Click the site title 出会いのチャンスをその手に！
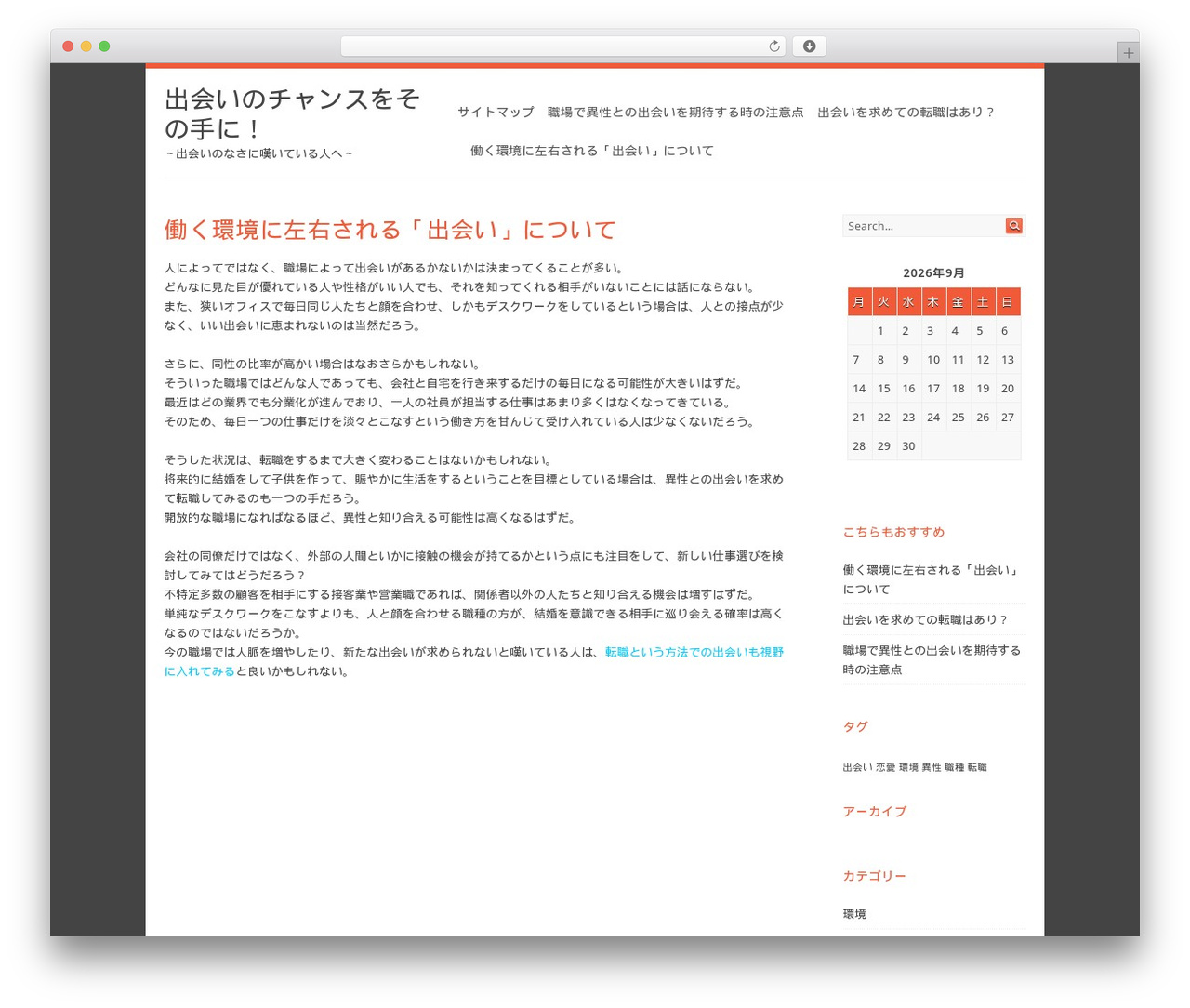This screenshot has width=1190, height=1008. tap(292, 113)
